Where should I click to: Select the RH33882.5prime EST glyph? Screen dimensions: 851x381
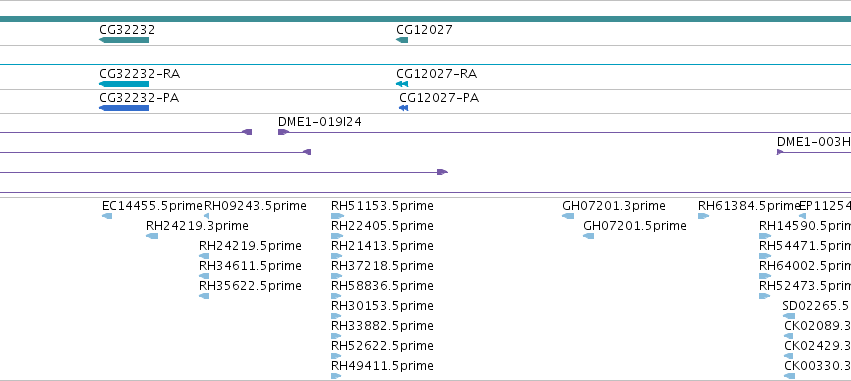(336, 336)
